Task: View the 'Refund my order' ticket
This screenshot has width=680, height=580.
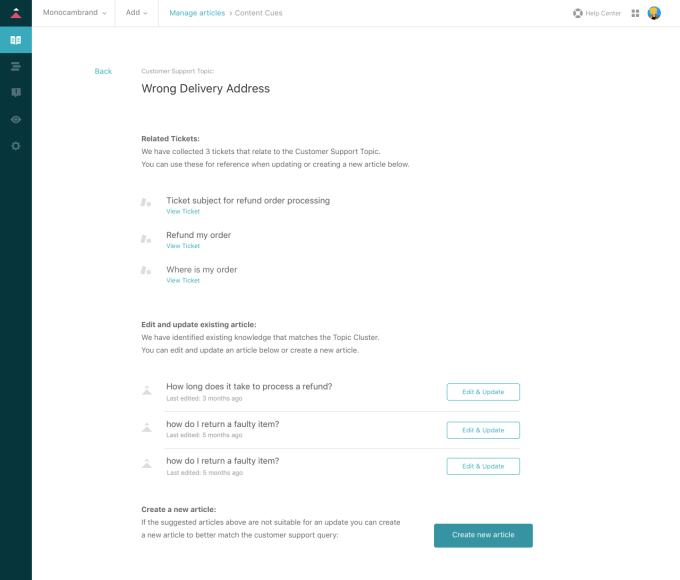Action: tap(183, 246)
